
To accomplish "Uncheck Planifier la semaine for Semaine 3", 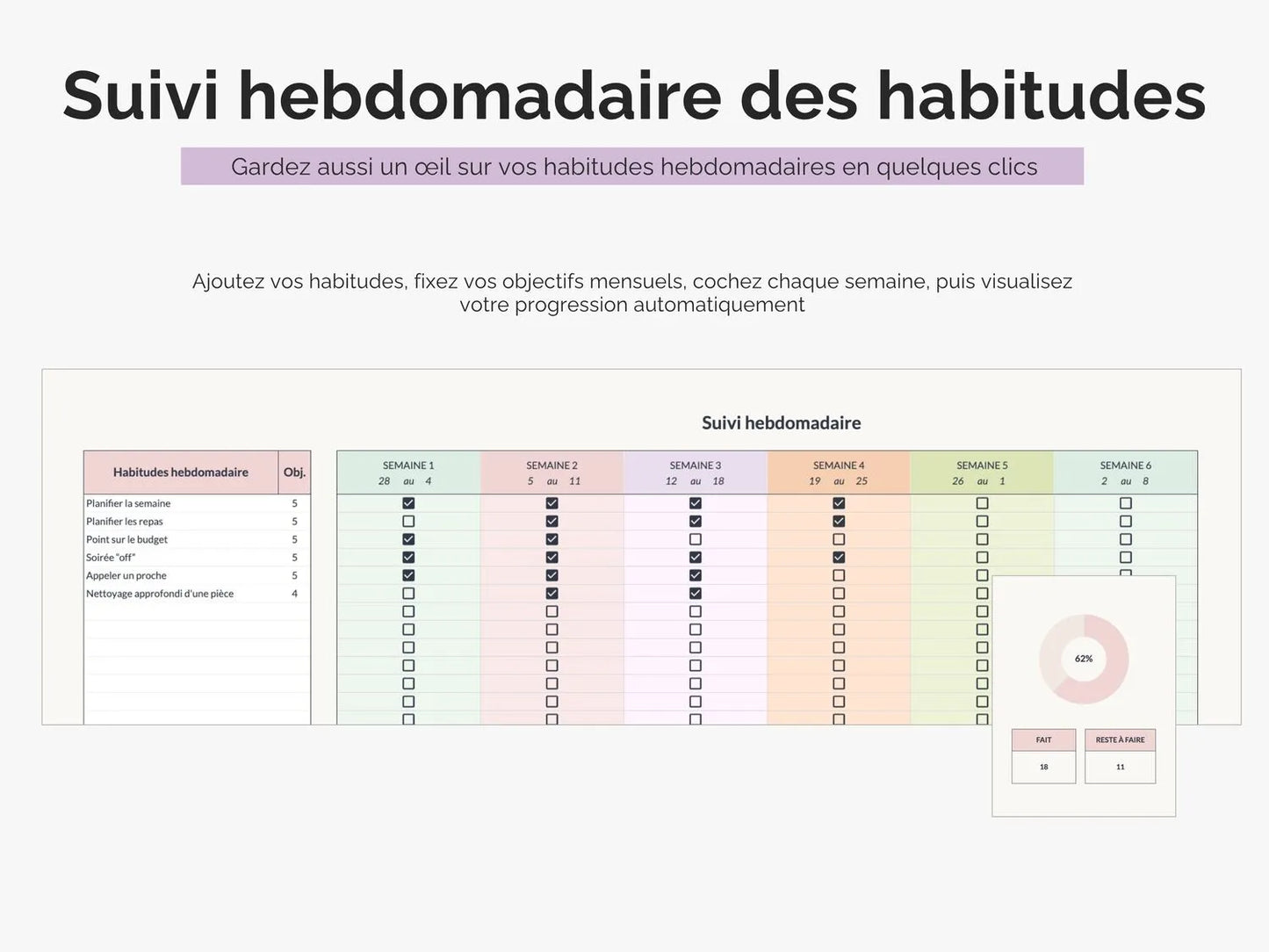I will tap(696, 503).
